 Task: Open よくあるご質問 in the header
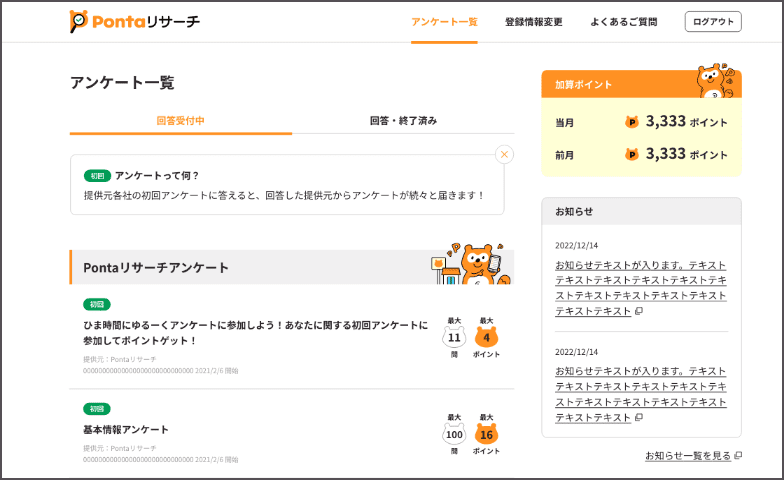624,22
